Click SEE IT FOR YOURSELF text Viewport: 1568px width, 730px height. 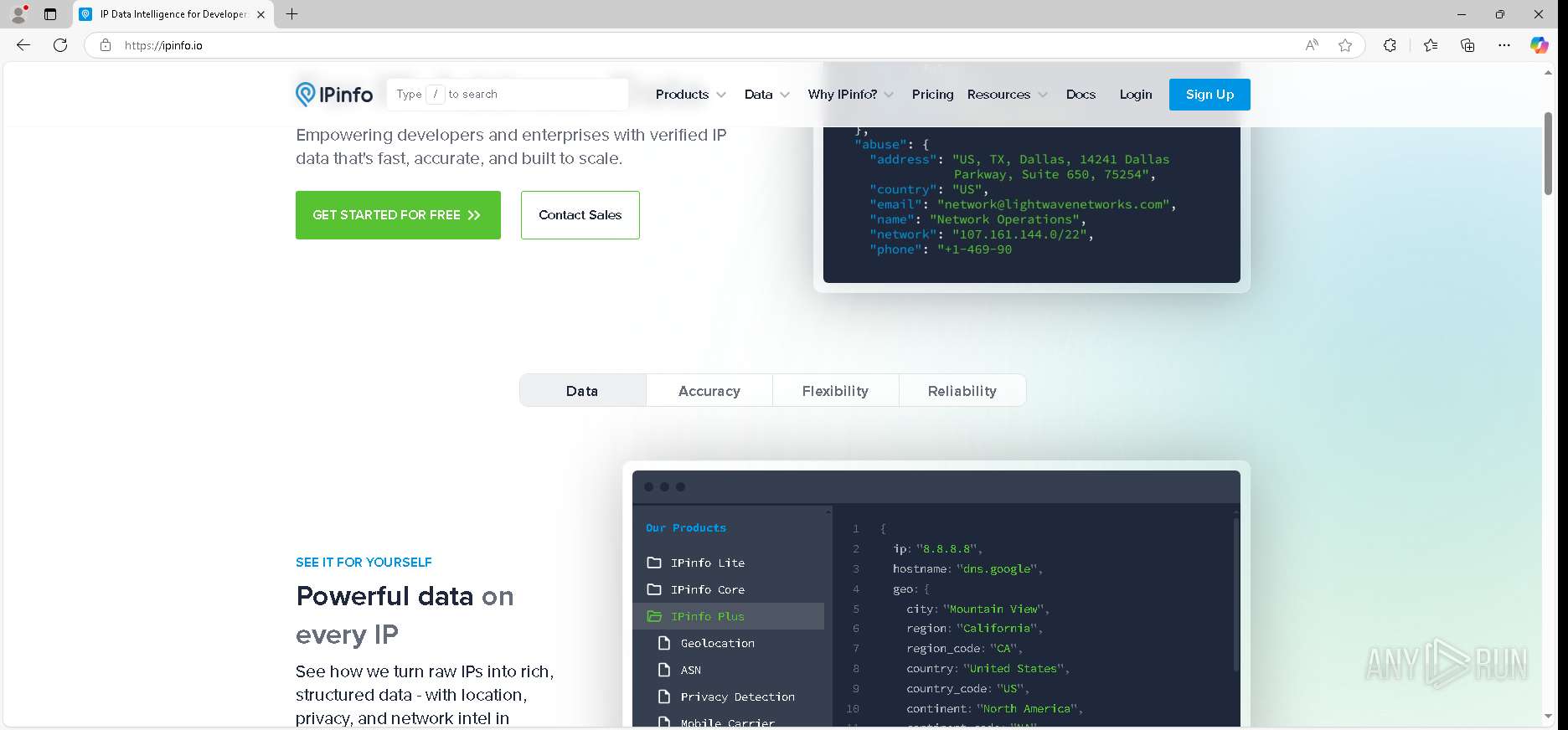pyautogui.click(x=364, y=563)
